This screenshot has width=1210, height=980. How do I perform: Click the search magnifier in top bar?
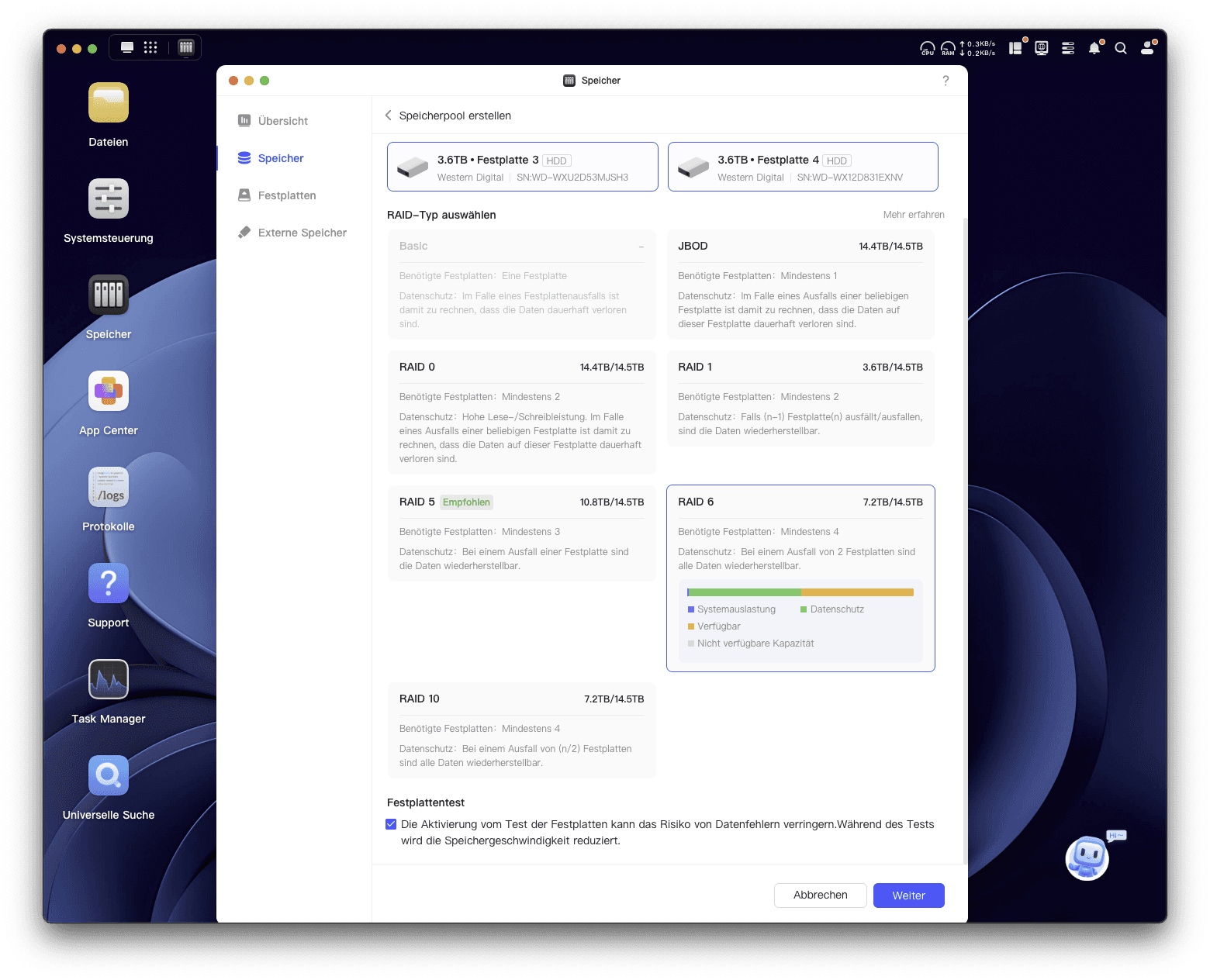pyautogui.click(x=1121, y=48)
